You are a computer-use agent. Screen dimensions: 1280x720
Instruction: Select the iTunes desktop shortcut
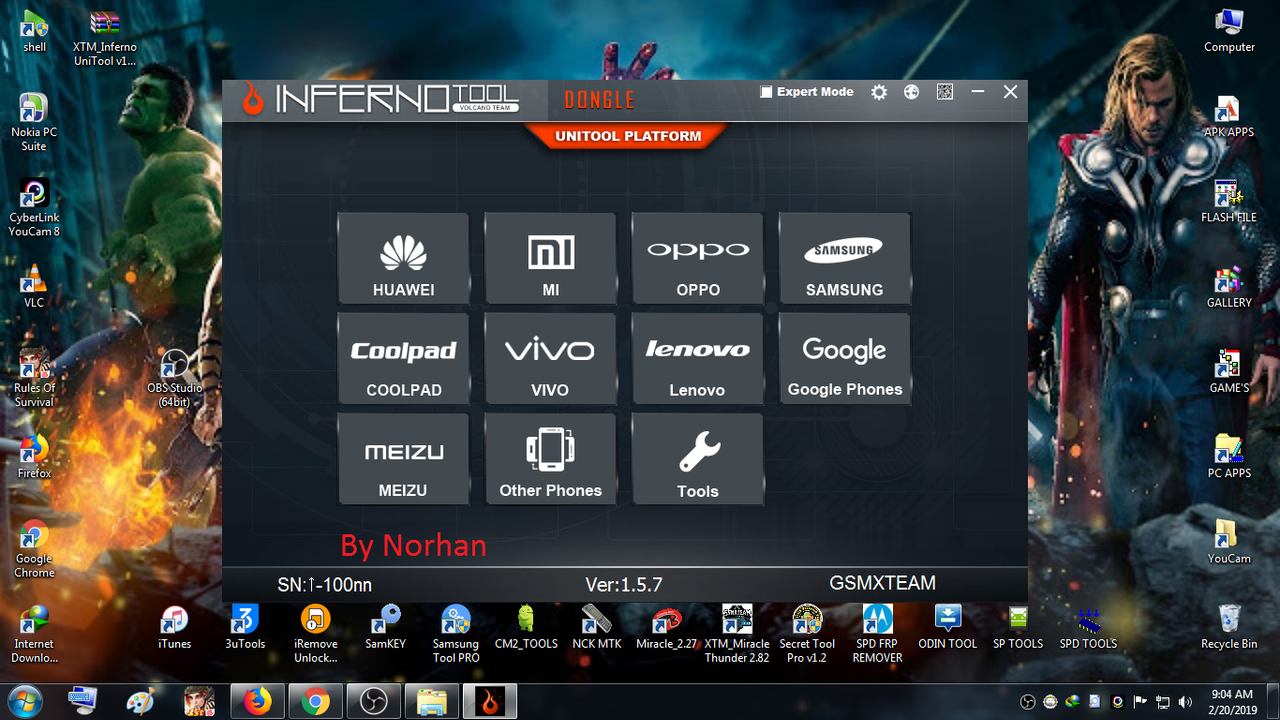[175, 627]
